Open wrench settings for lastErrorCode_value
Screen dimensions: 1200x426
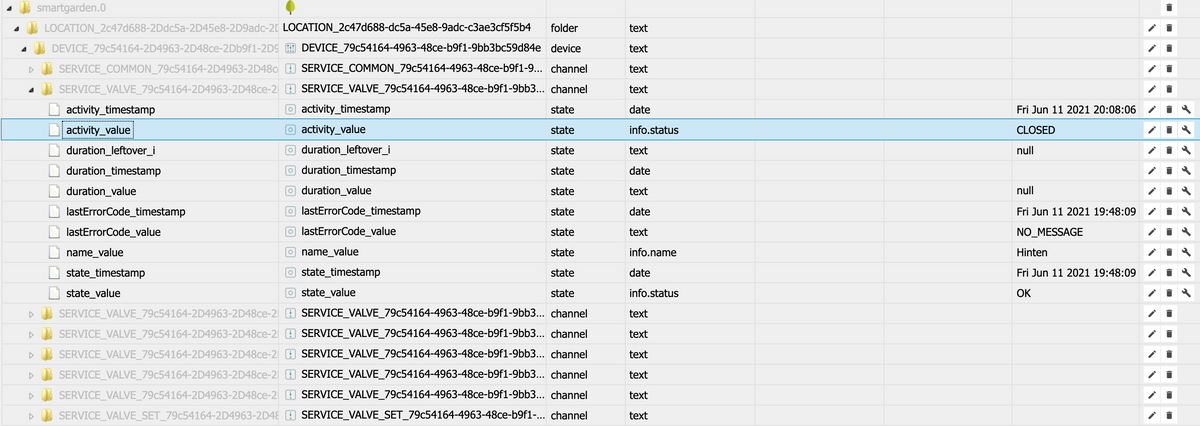pyautogui.click(x=1185, y=232)
